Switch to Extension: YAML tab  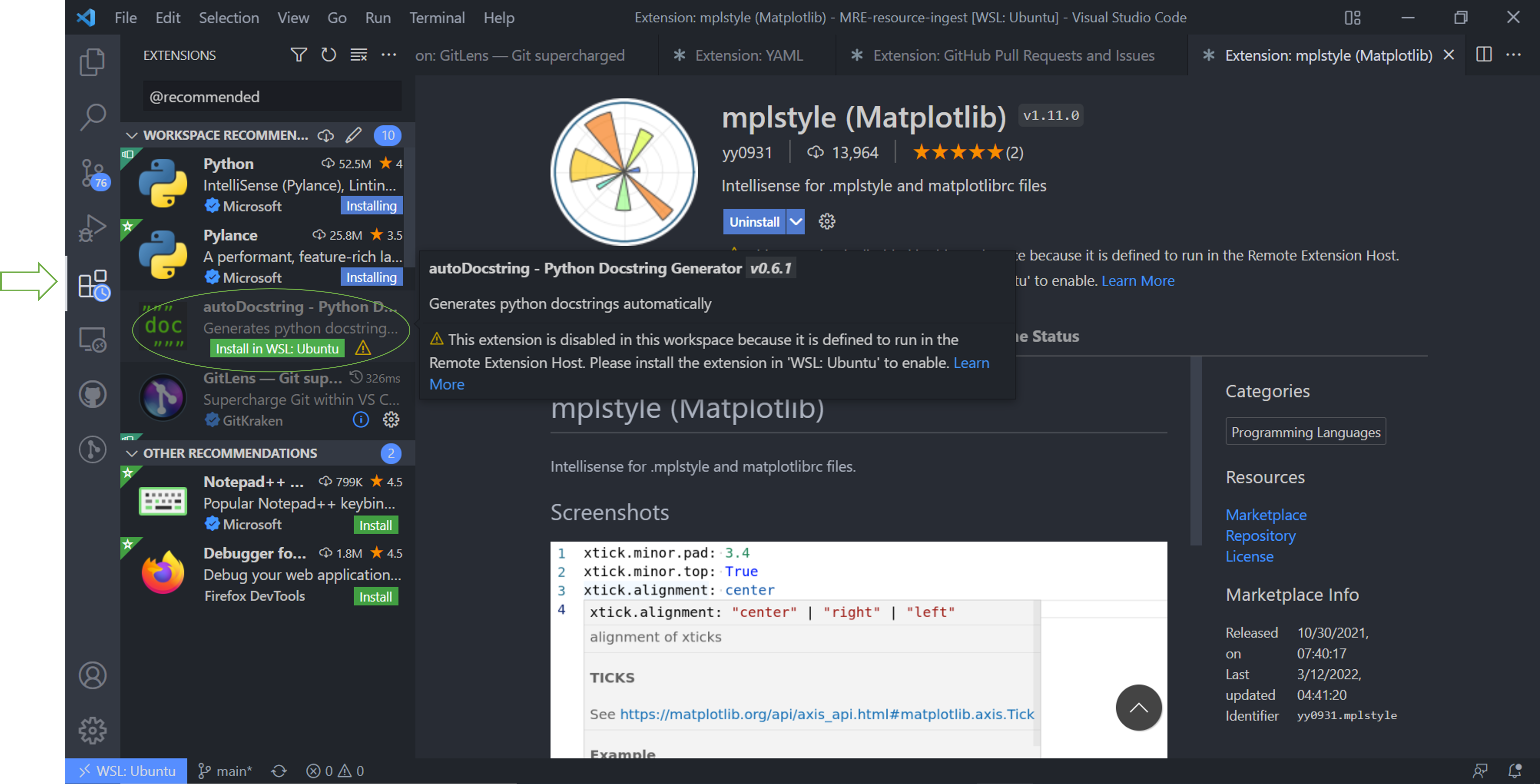(747, 55)
